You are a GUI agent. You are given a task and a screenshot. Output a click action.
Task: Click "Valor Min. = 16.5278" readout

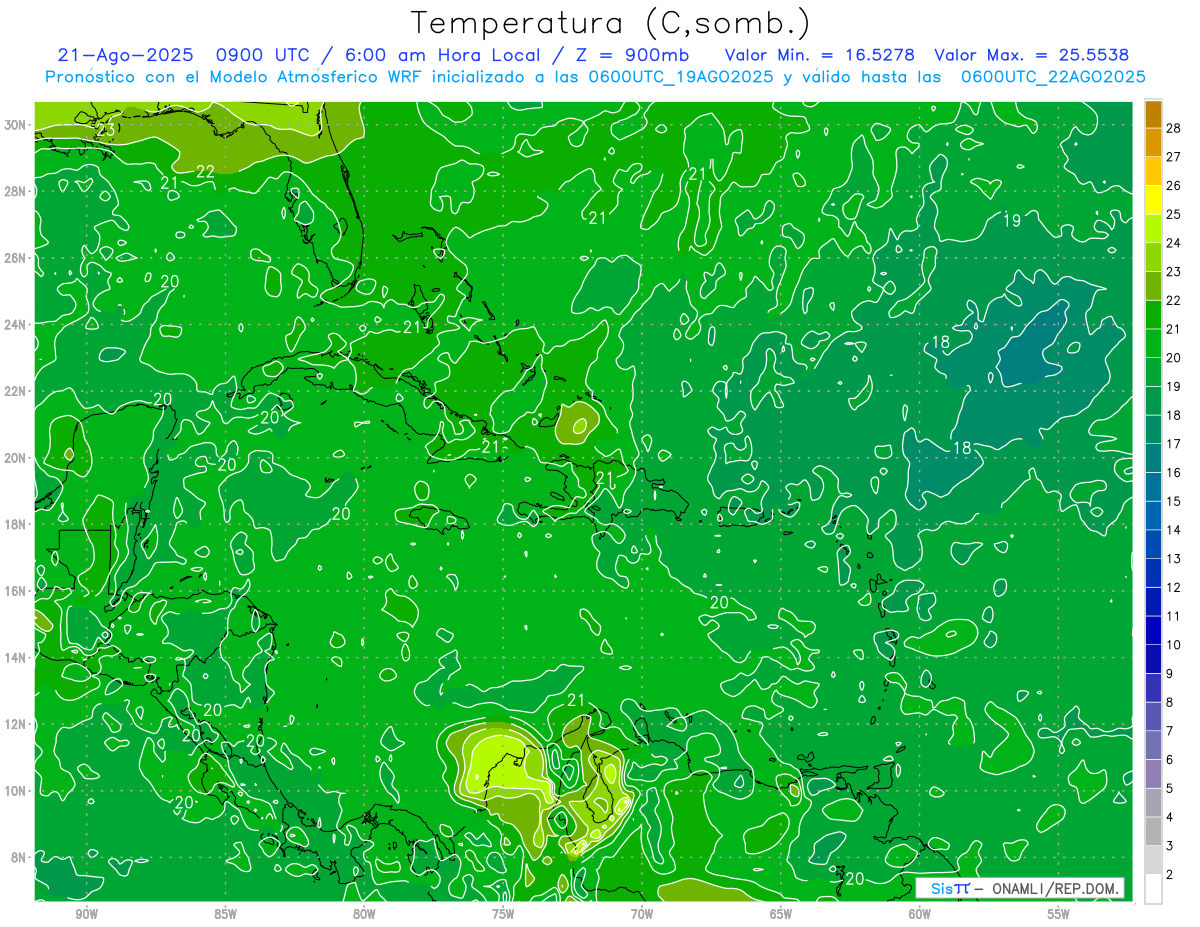[x=819, y=55]
